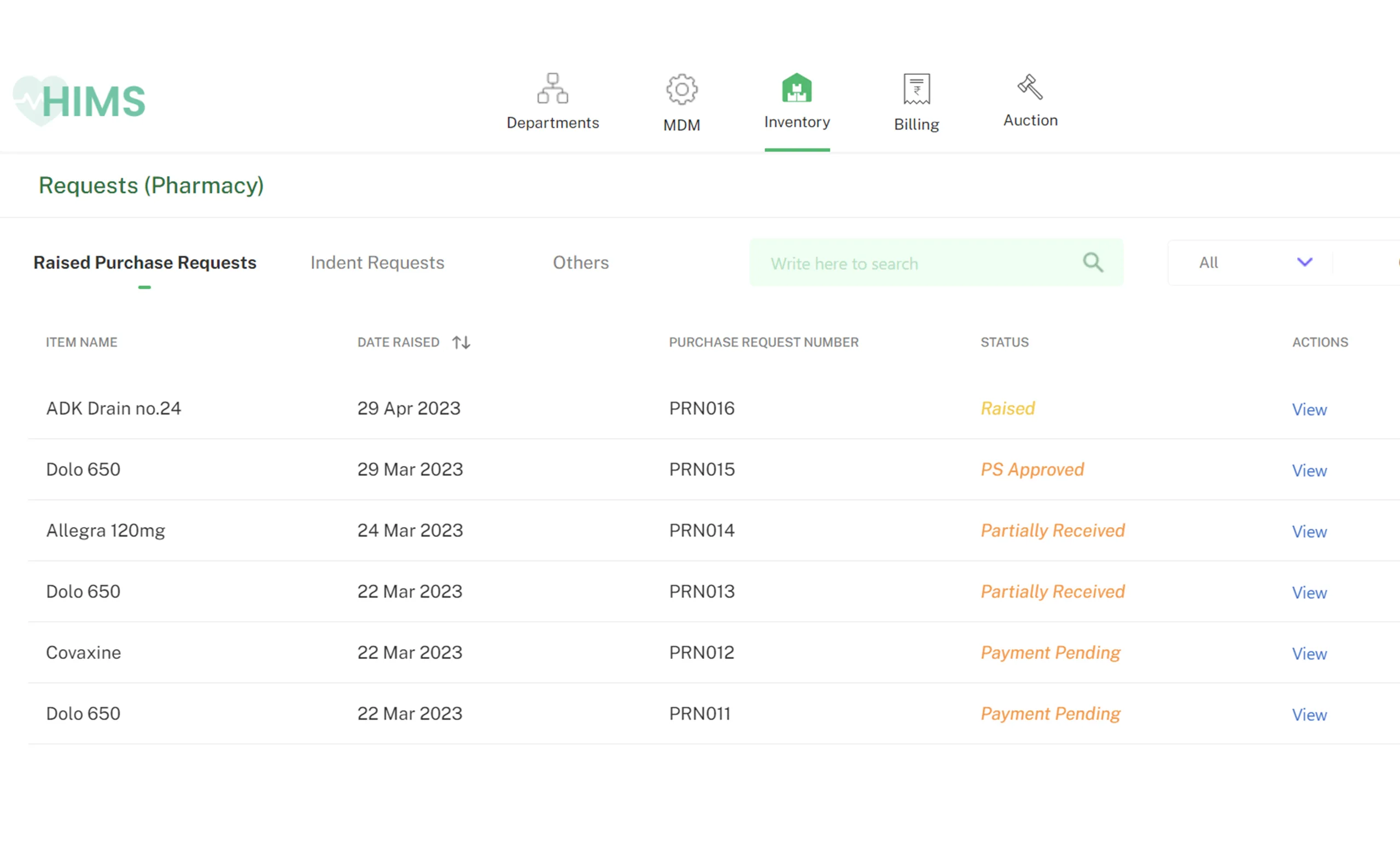Expand the chevron next to All
The image size is (1400, 846).
coord(1304,262)
